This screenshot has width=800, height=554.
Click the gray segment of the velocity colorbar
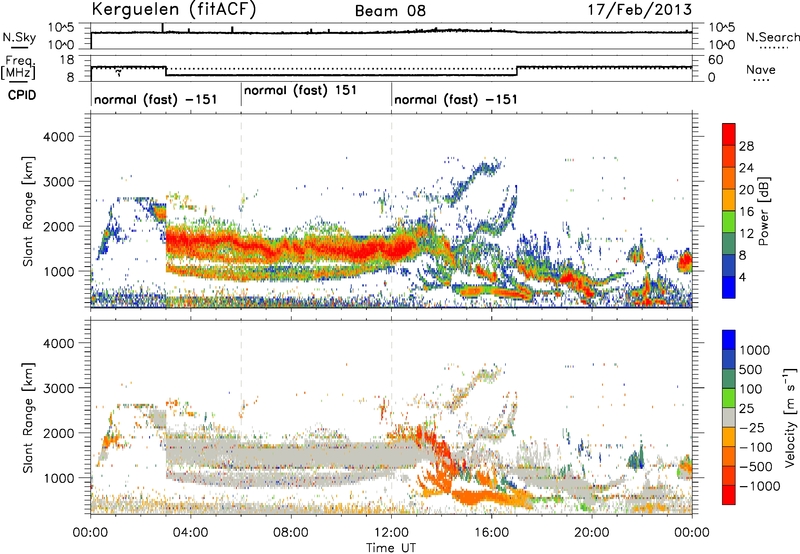[x=729, y=417]
